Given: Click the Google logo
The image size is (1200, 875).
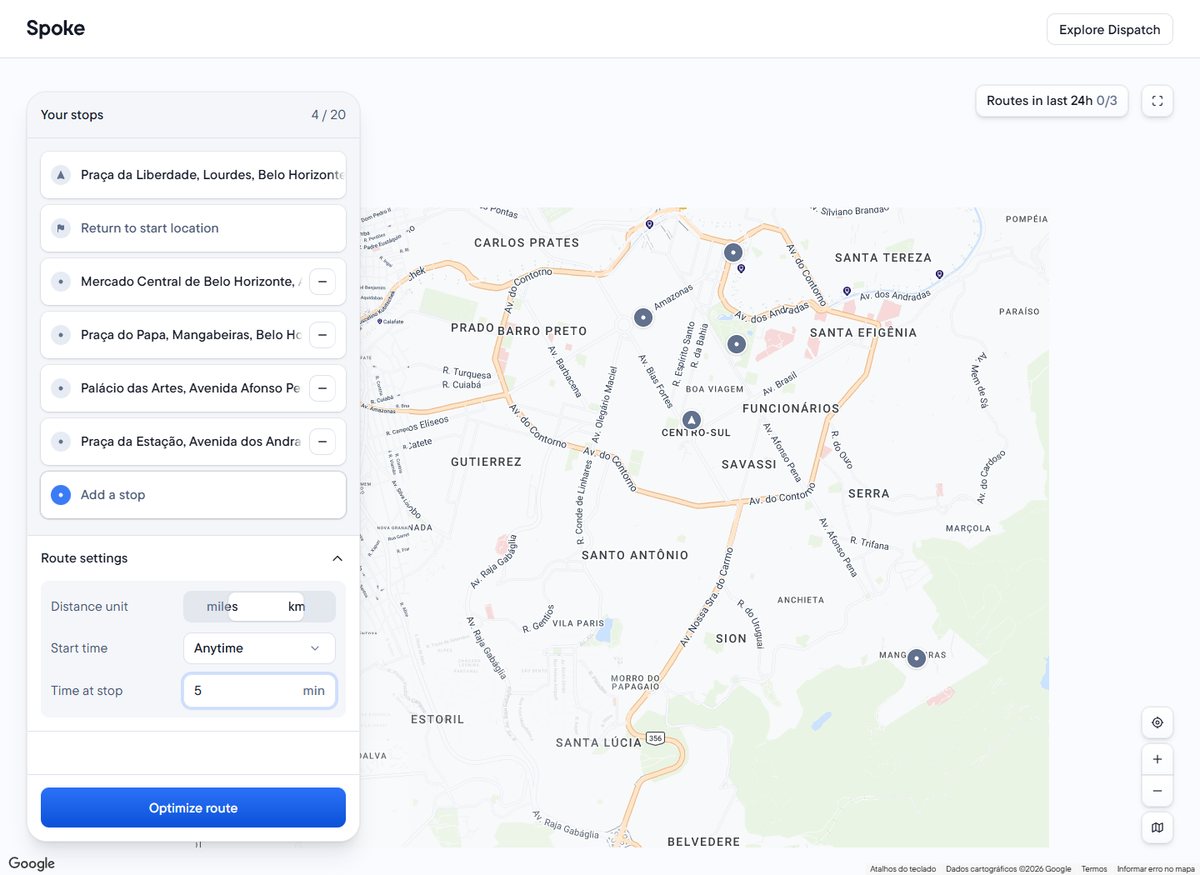Looking at the screenshot, I should tap(32, 864).
